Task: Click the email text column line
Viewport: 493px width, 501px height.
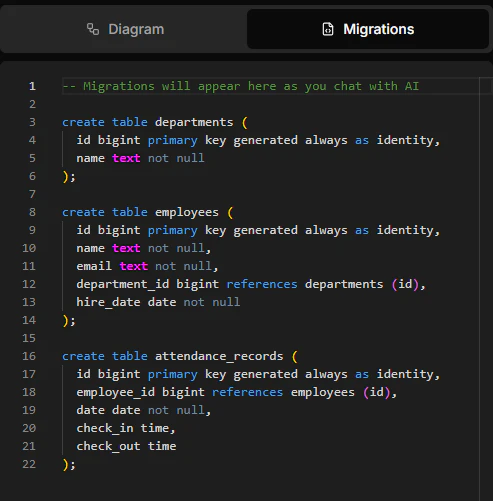Action: (x=147, y=266)
